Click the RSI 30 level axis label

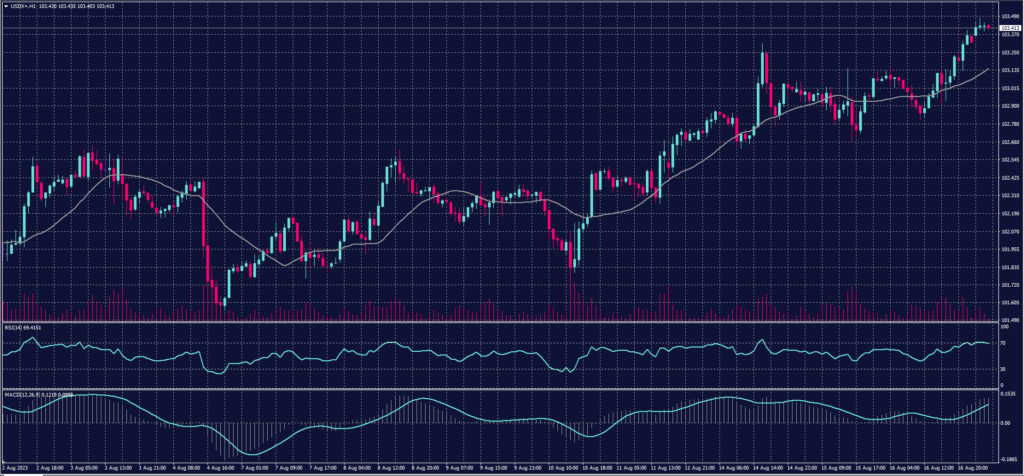coord(1003,370)
